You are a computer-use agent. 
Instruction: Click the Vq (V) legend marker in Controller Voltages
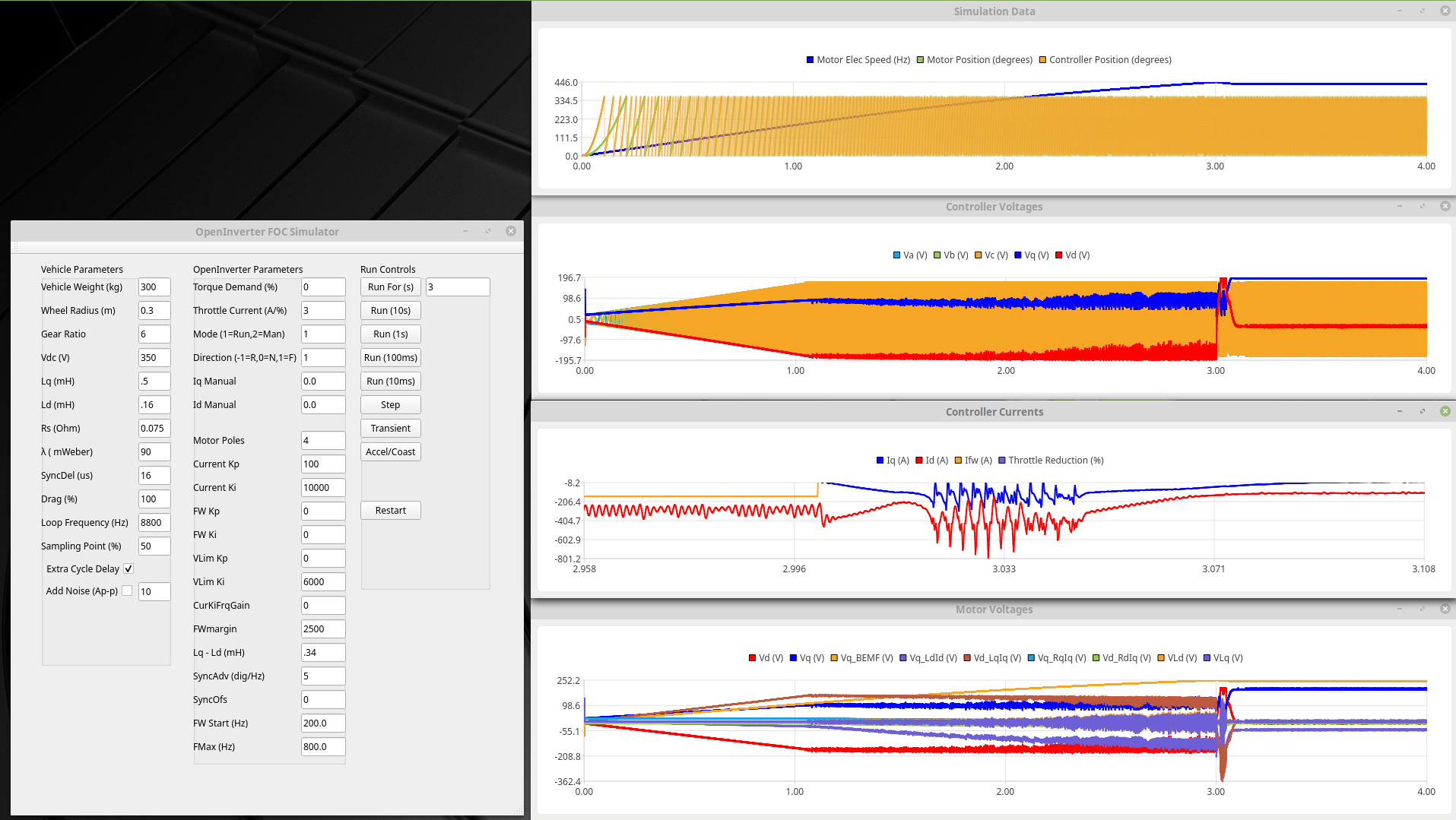click(x=1017, y=255)
